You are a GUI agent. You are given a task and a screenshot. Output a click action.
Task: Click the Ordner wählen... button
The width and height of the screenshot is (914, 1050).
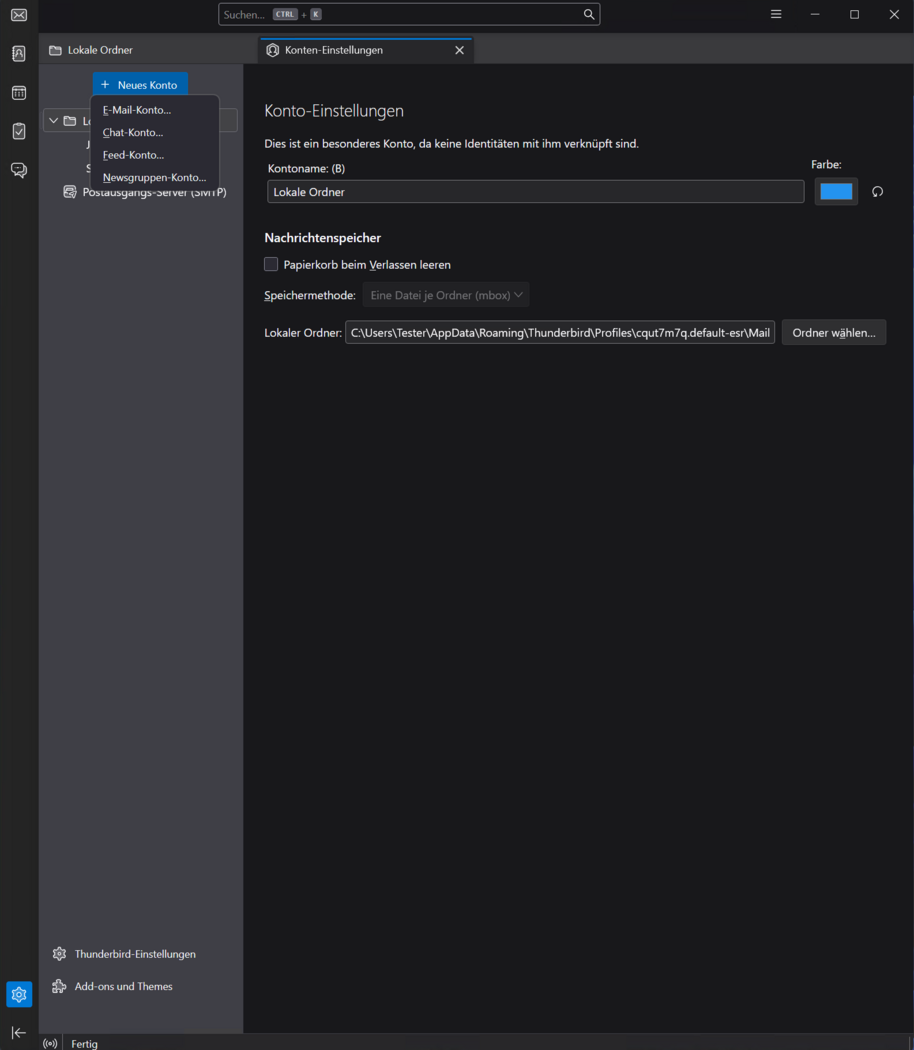[x=834, y=333]
